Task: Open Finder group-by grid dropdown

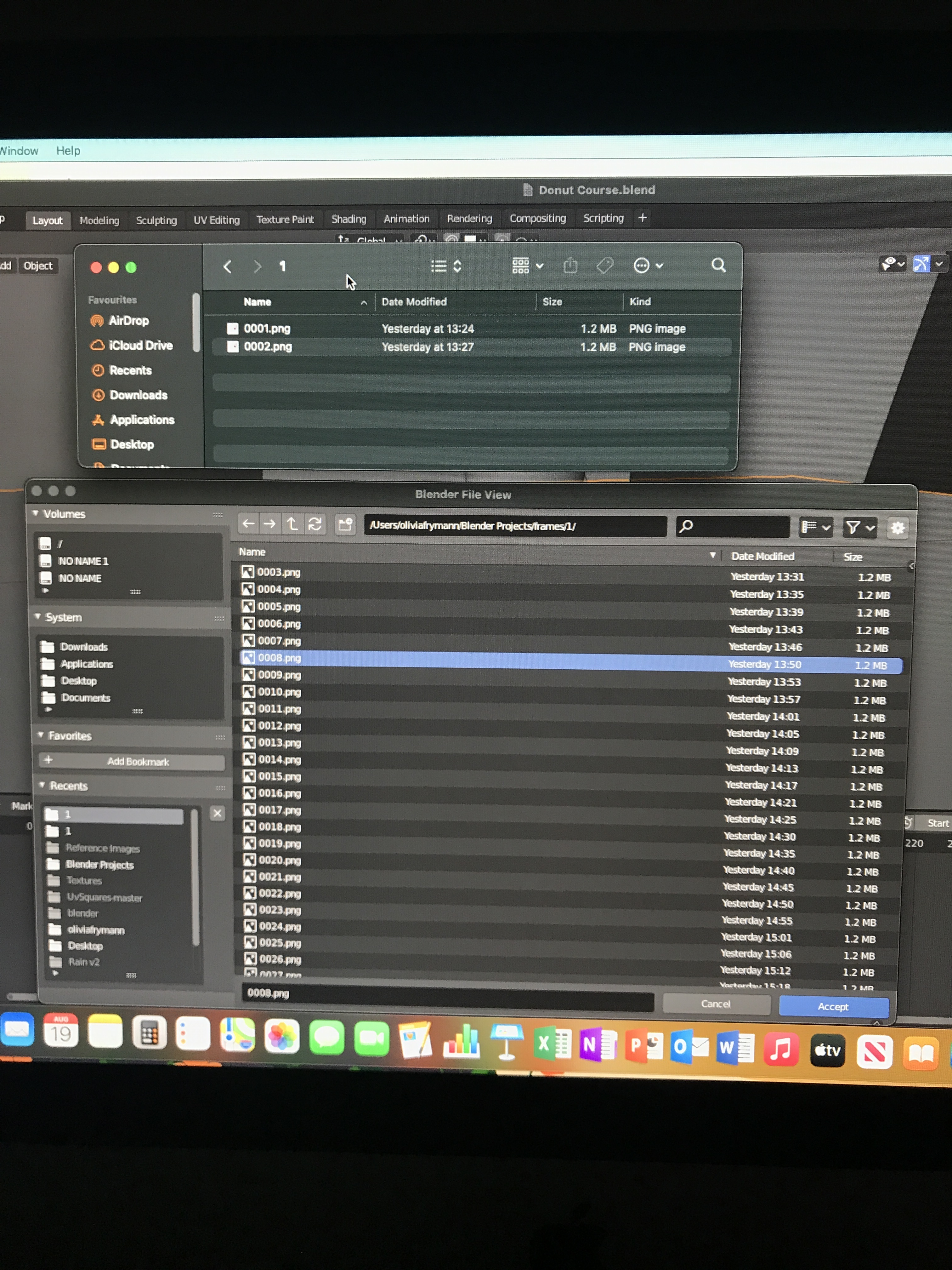Action: point(527,265)
